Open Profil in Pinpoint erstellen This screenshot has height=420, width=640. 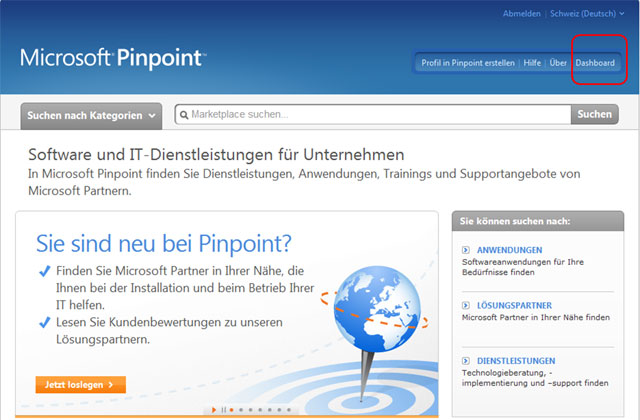point(468,63)
